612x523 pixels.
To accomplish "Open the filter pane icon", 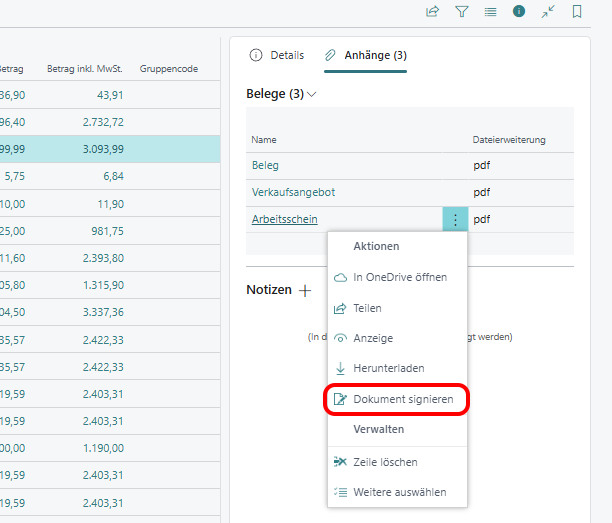I will pyautogui.click(x=462, y=12).
